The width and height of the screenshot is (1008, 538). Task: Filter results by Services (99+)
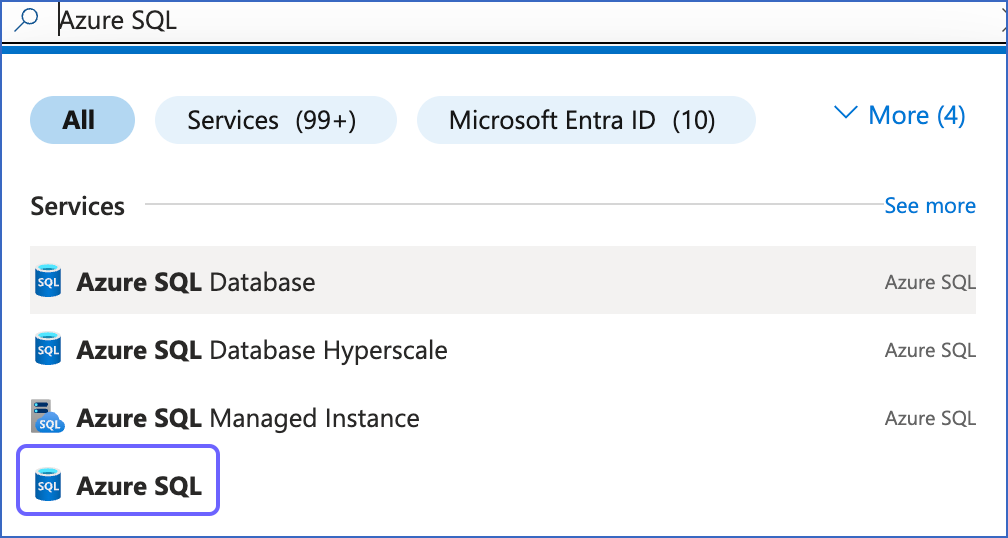pyautogui.click(x=276, y=120)
